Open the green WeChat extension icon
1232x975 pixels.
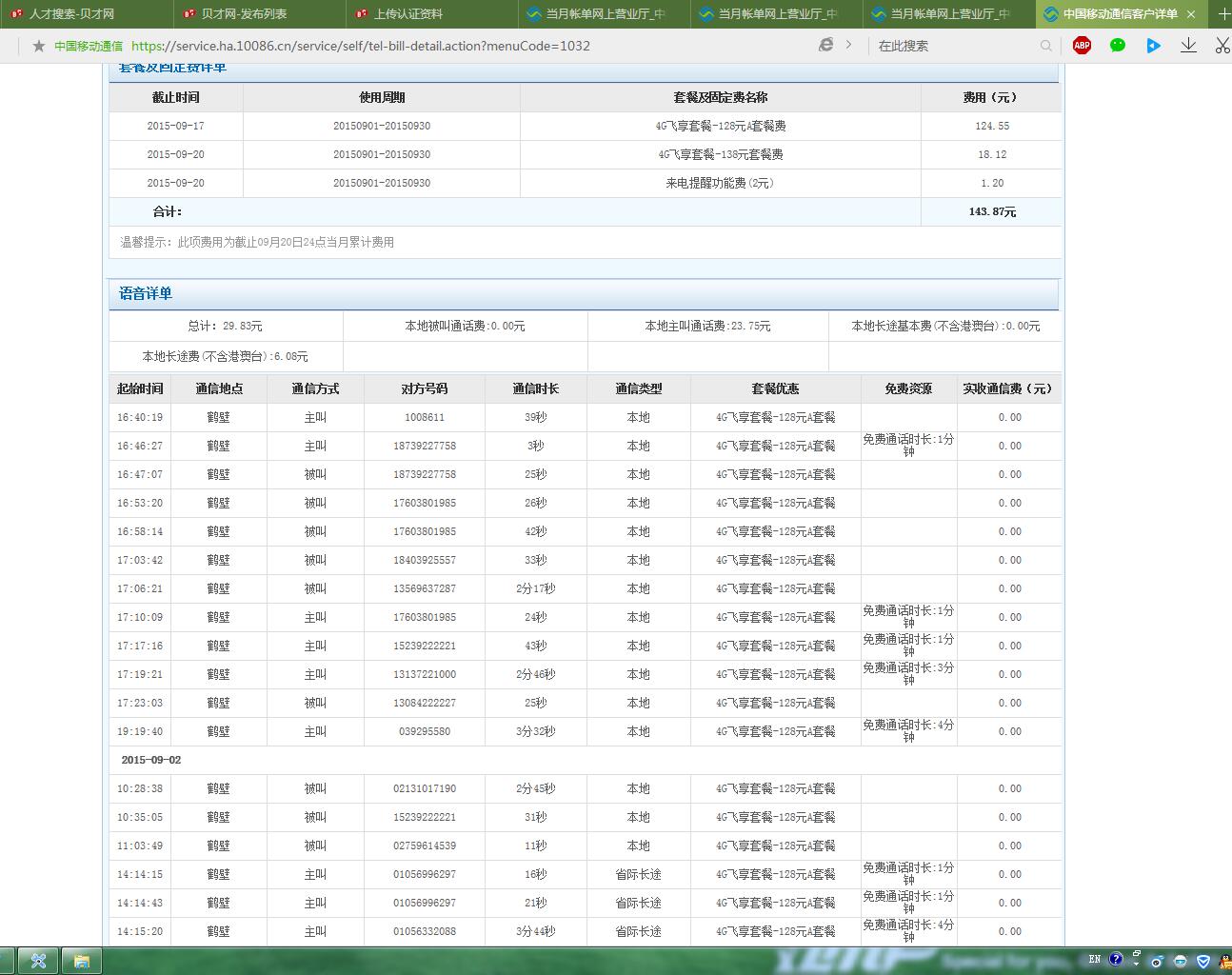coord(1118,46)
